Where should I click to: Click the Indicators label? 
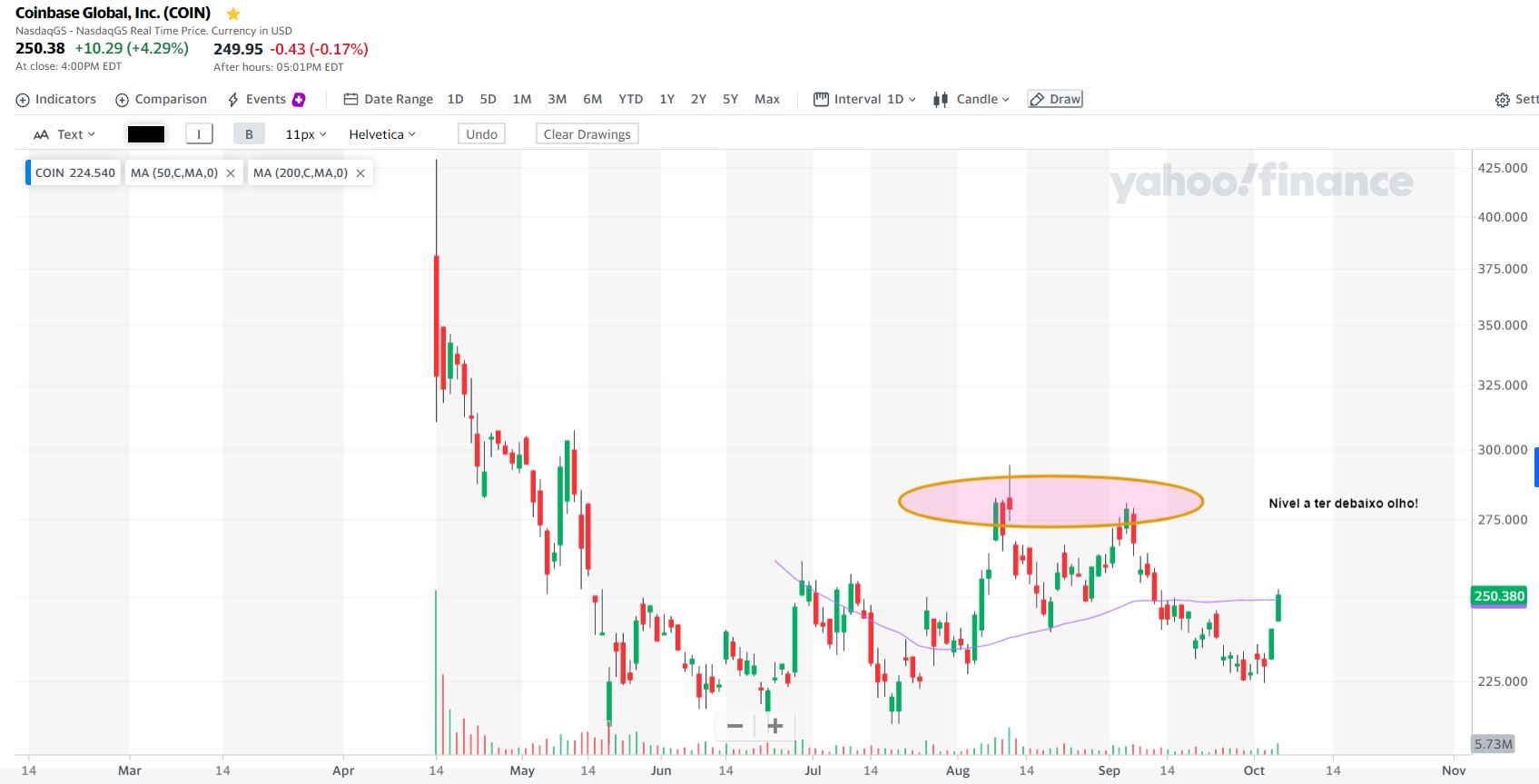65,100
